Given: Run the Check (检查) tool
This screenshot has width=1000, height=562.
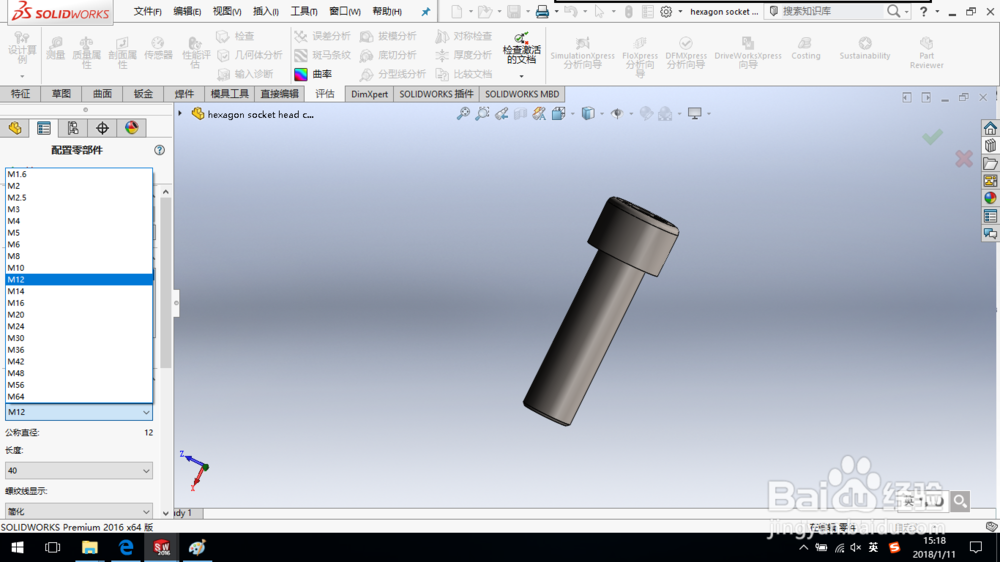Looking at the screenshot, I should [235, 36].
